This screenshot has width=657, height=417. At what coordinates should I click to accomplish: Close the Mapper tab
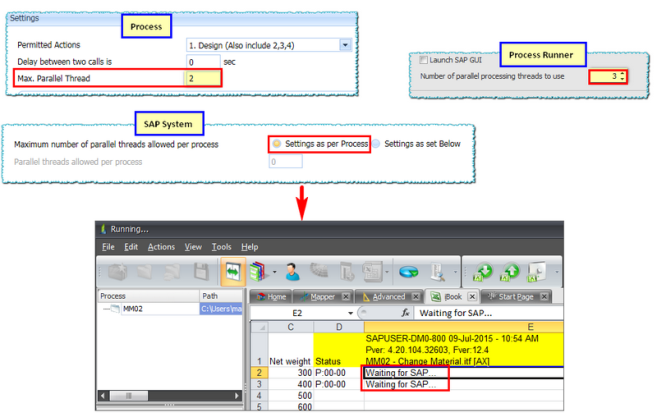click(x=346, y=297)
